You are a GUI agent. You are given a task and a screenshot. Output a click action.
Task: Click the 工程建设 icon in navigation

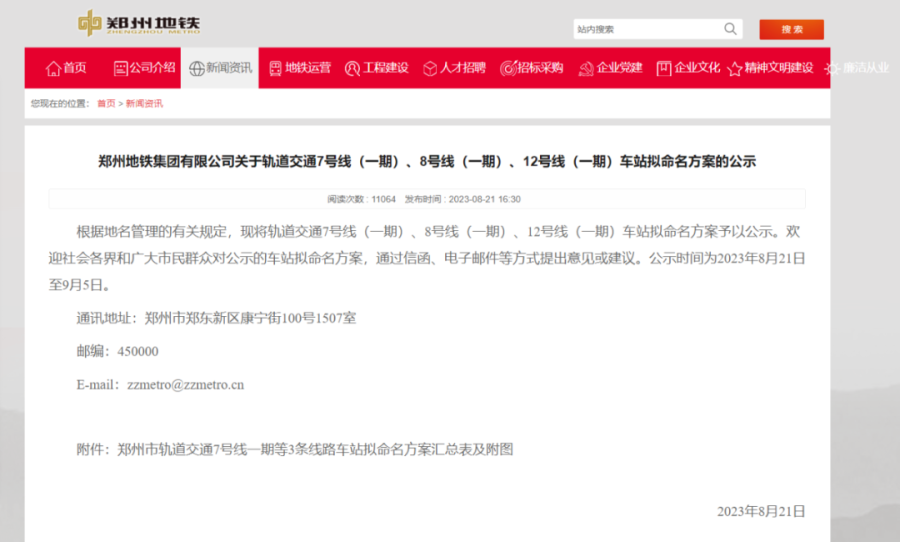[352, 68]
